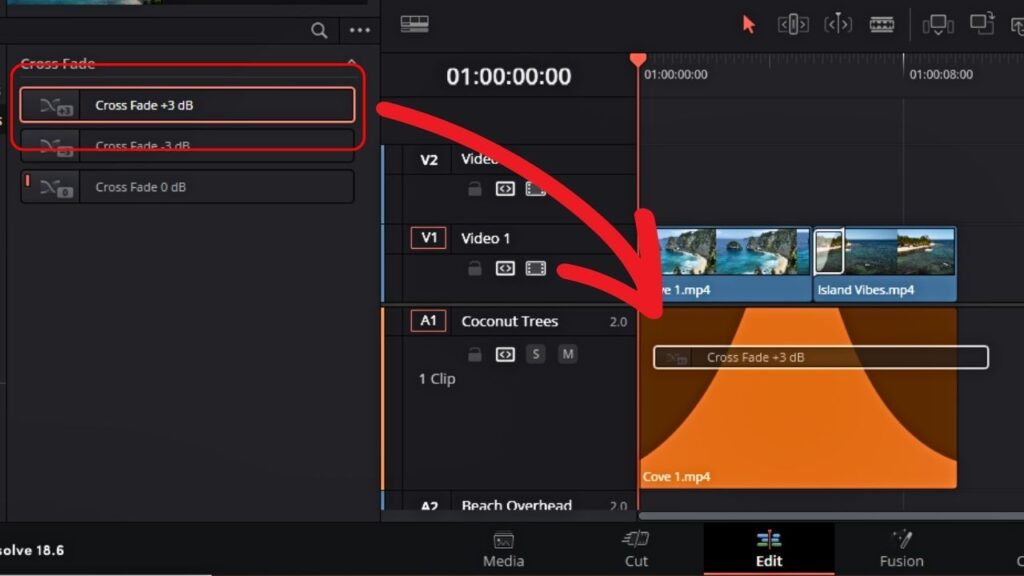The image size is (1024, 576).
Task: Switch to Dynamic Trim mode
Action: pyautogui.click(x=838, y=23)
